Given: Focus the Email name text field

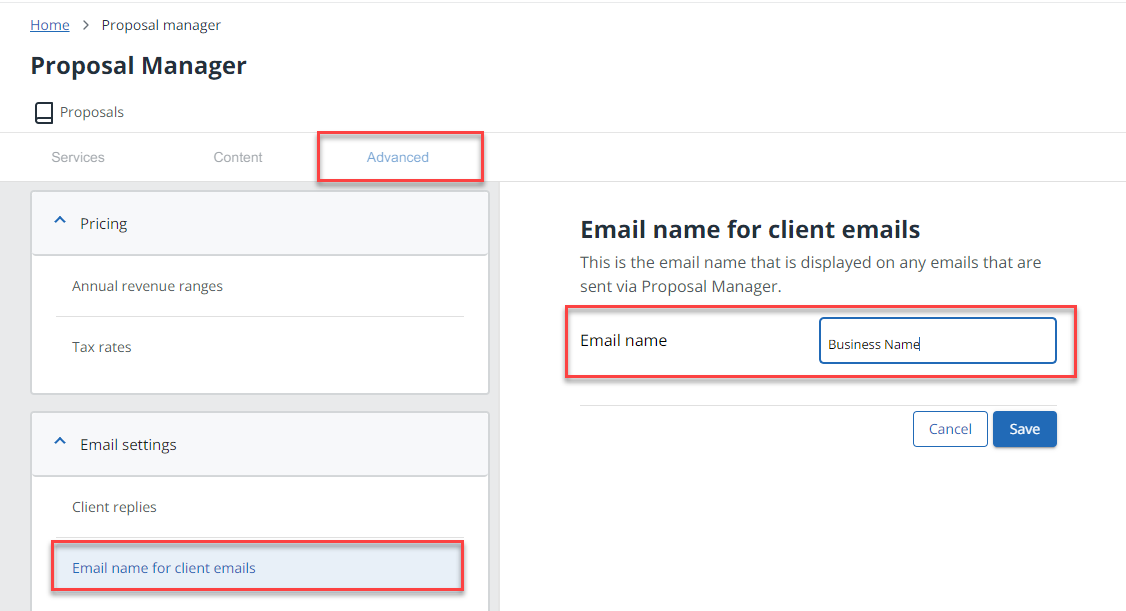Looking at the screenshot, I should (x=937, y=341).
